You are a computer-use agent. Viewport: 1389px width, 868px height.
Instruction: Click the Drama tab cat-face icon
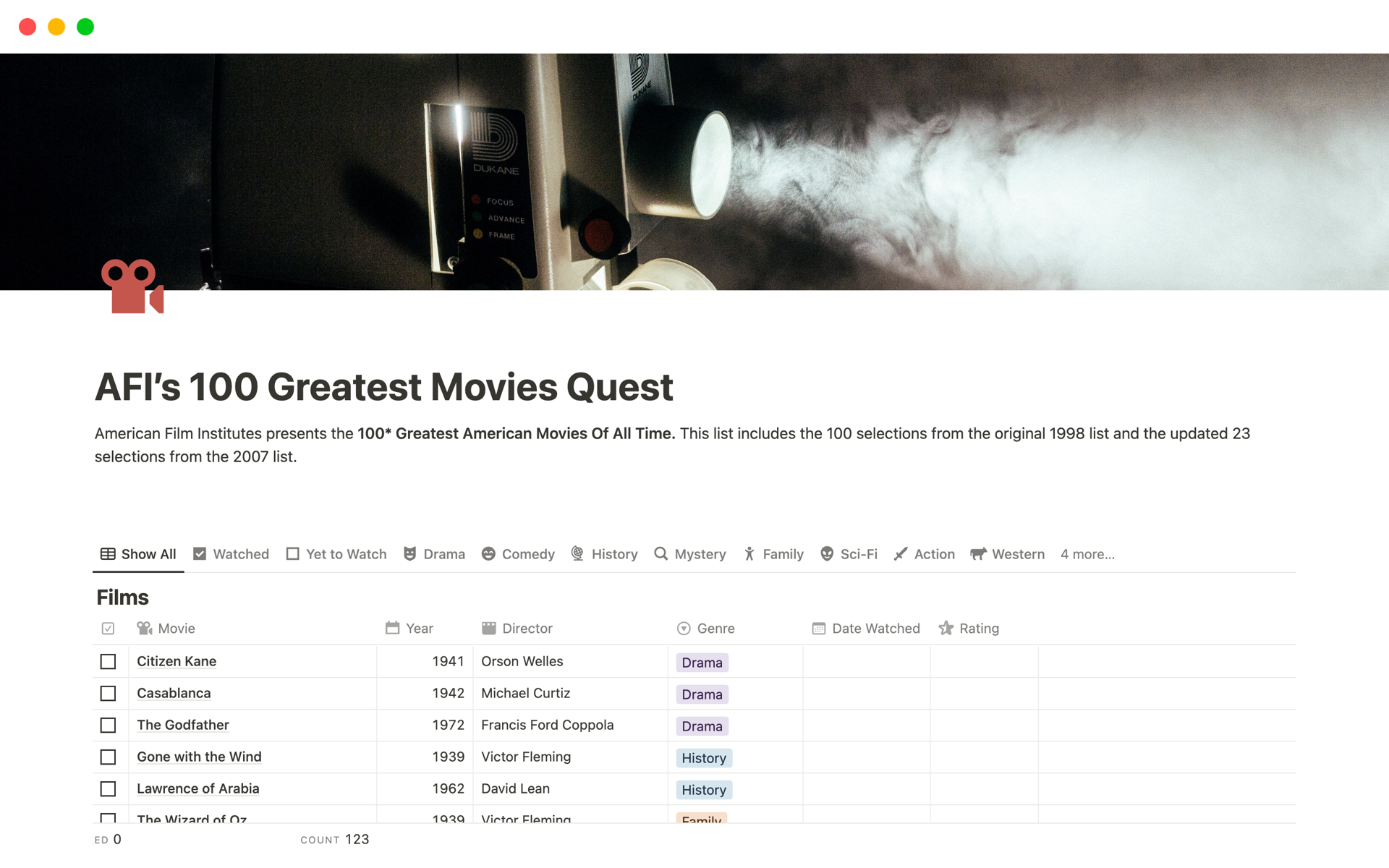point(409,554)
